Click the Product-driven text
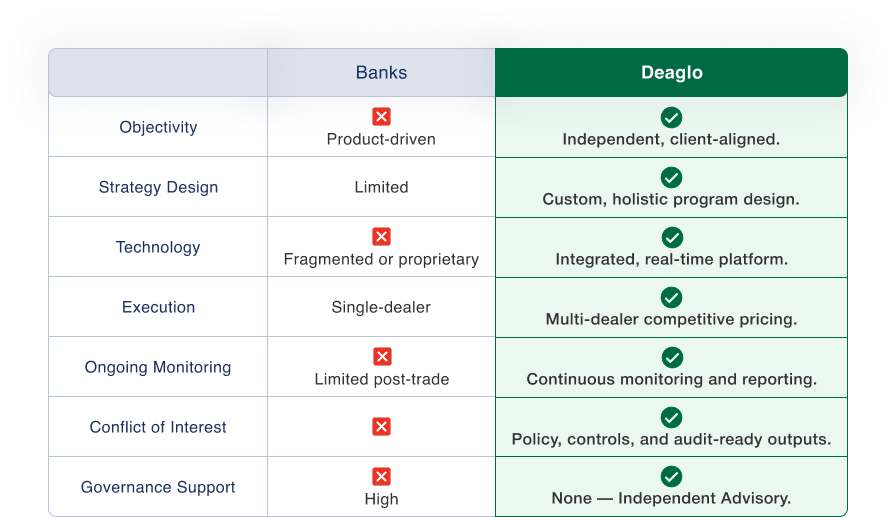The image size is (896, 517). point(381,139)
